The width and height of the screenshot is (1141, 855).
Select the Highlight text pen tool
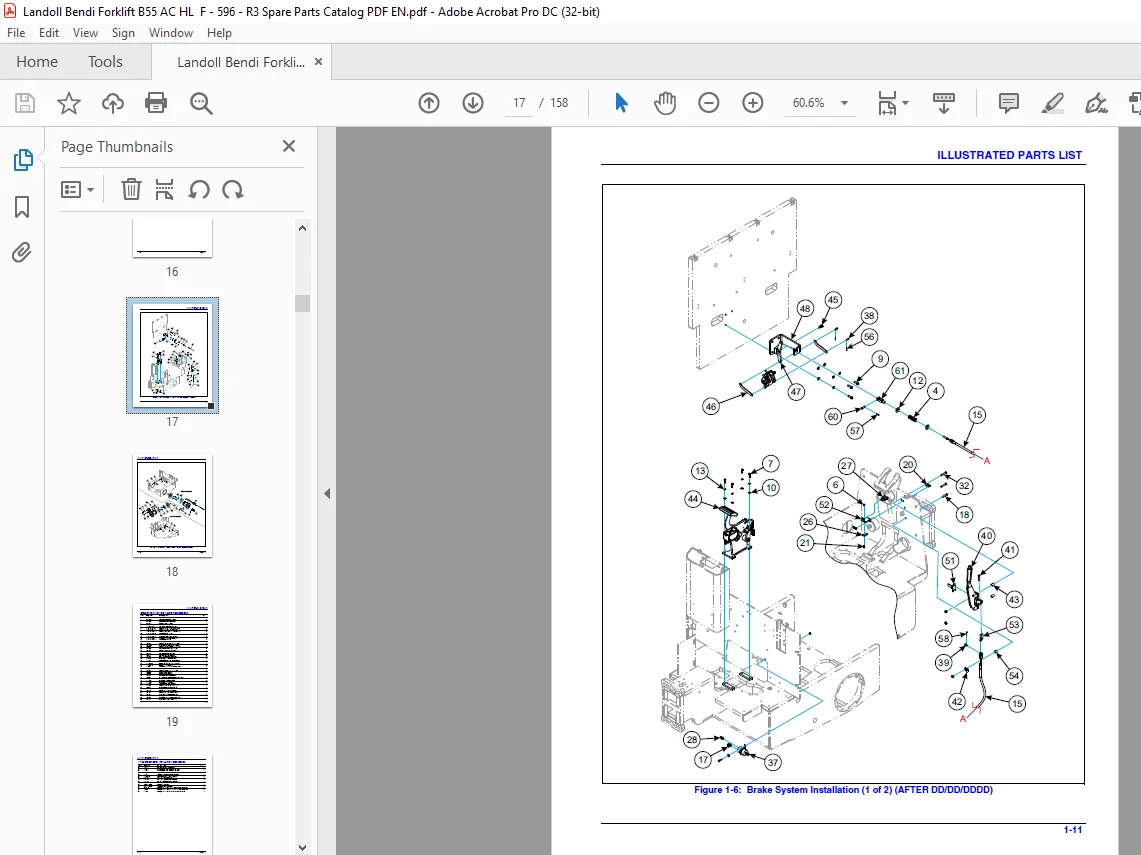coord(1052,103)
